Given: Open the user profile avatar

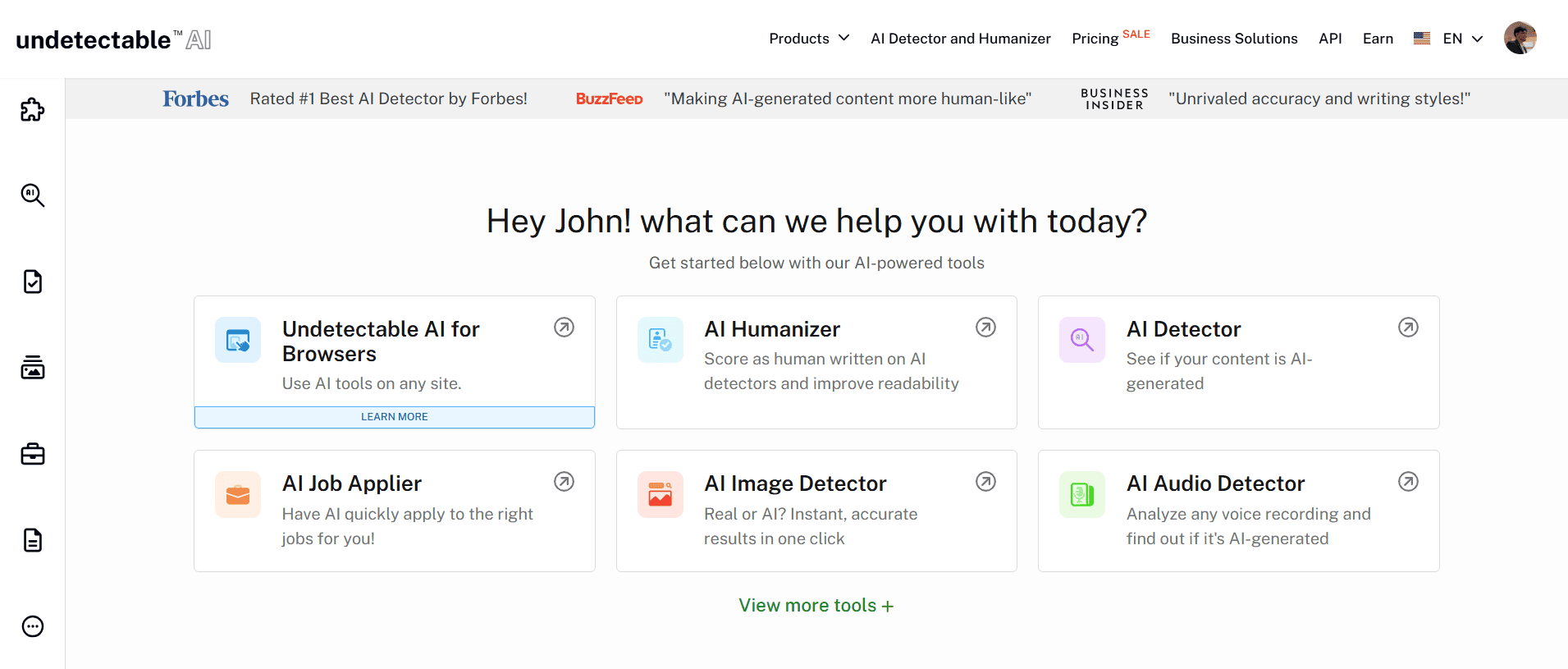Looking at the screenshot, I should tap(1520, 38).
